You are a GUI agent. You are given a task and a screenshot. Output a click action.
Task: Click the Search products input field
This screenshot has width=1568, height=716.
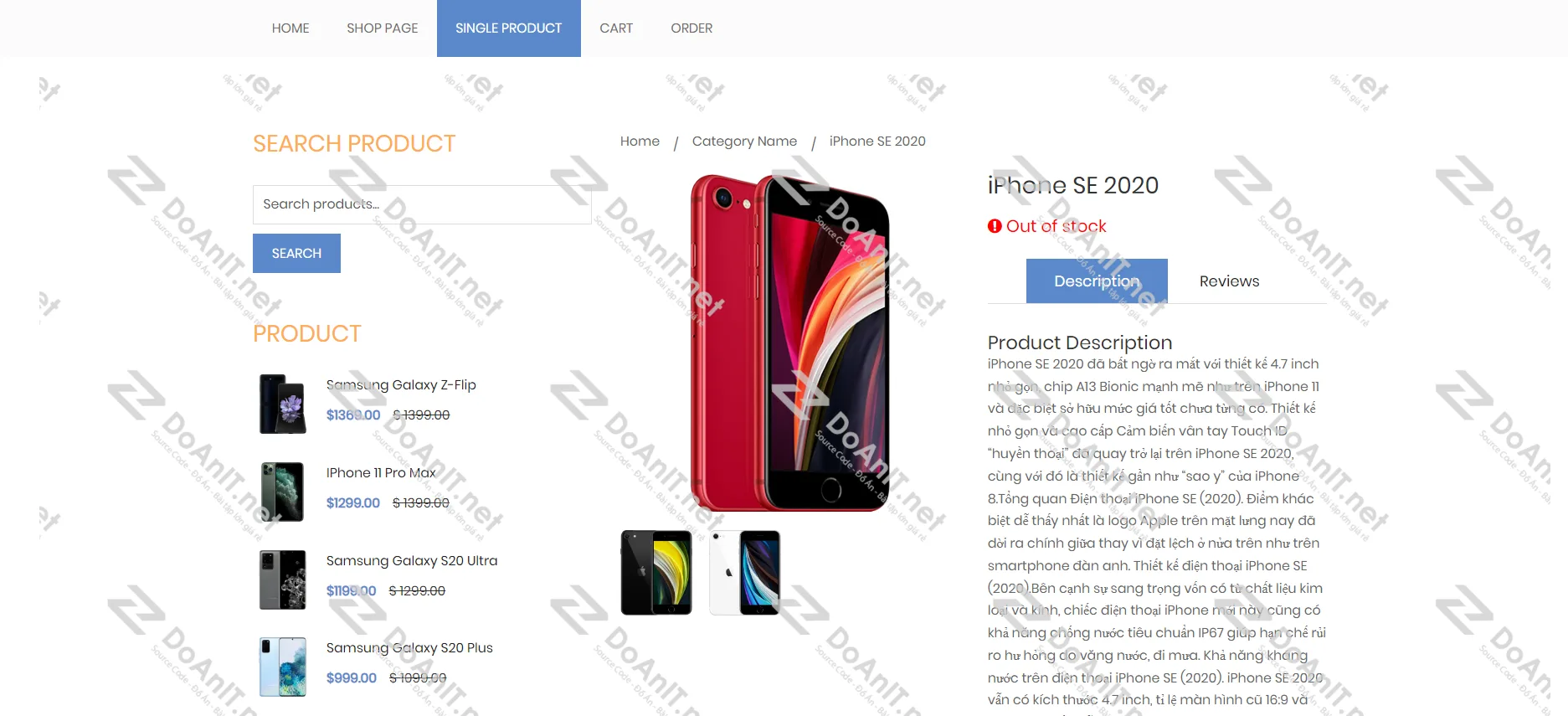tap(422, 204)
